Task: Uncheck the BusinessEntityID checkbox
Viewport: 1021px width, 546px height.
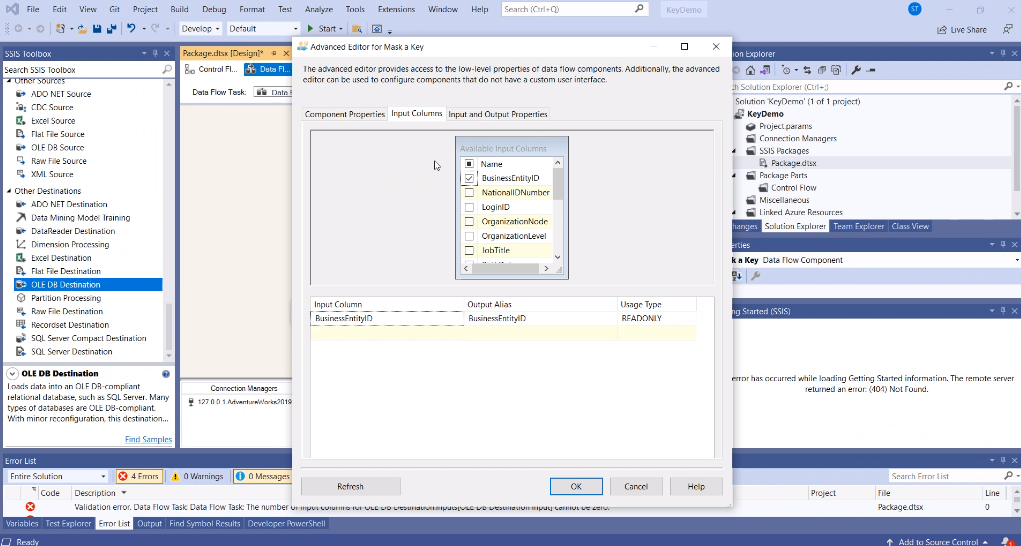Action: click(469, 178)
